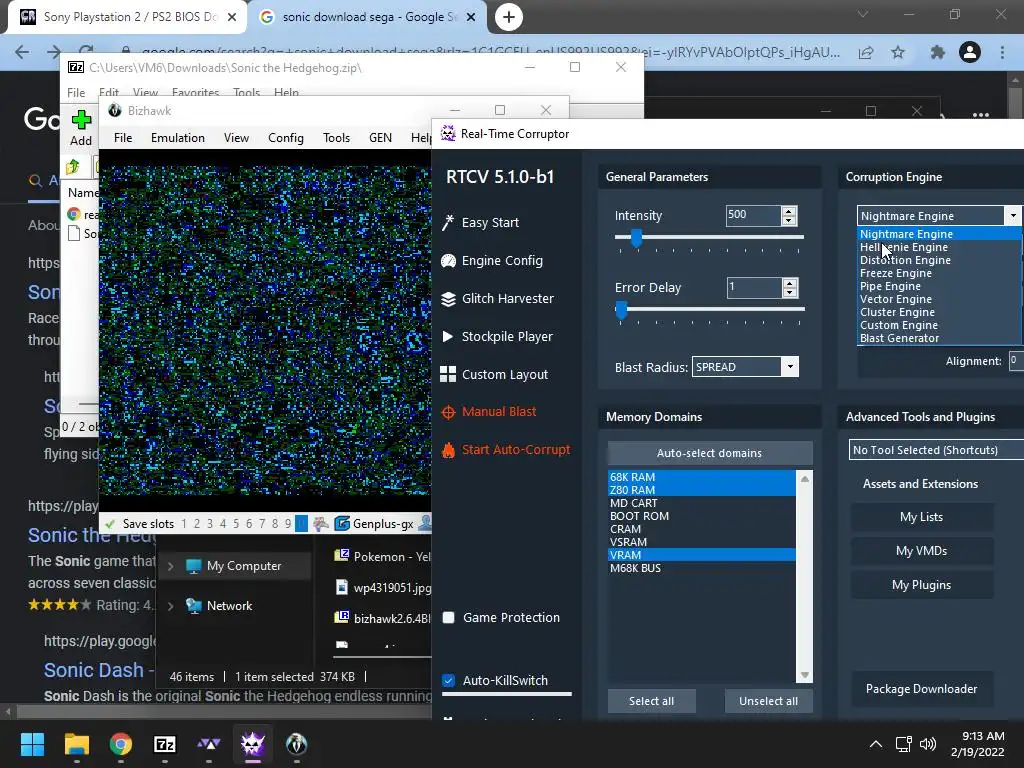Open No Tool Selected (Shortcuts) dropdown
This screenshot has width=1024, height=768.
point(936,450)
